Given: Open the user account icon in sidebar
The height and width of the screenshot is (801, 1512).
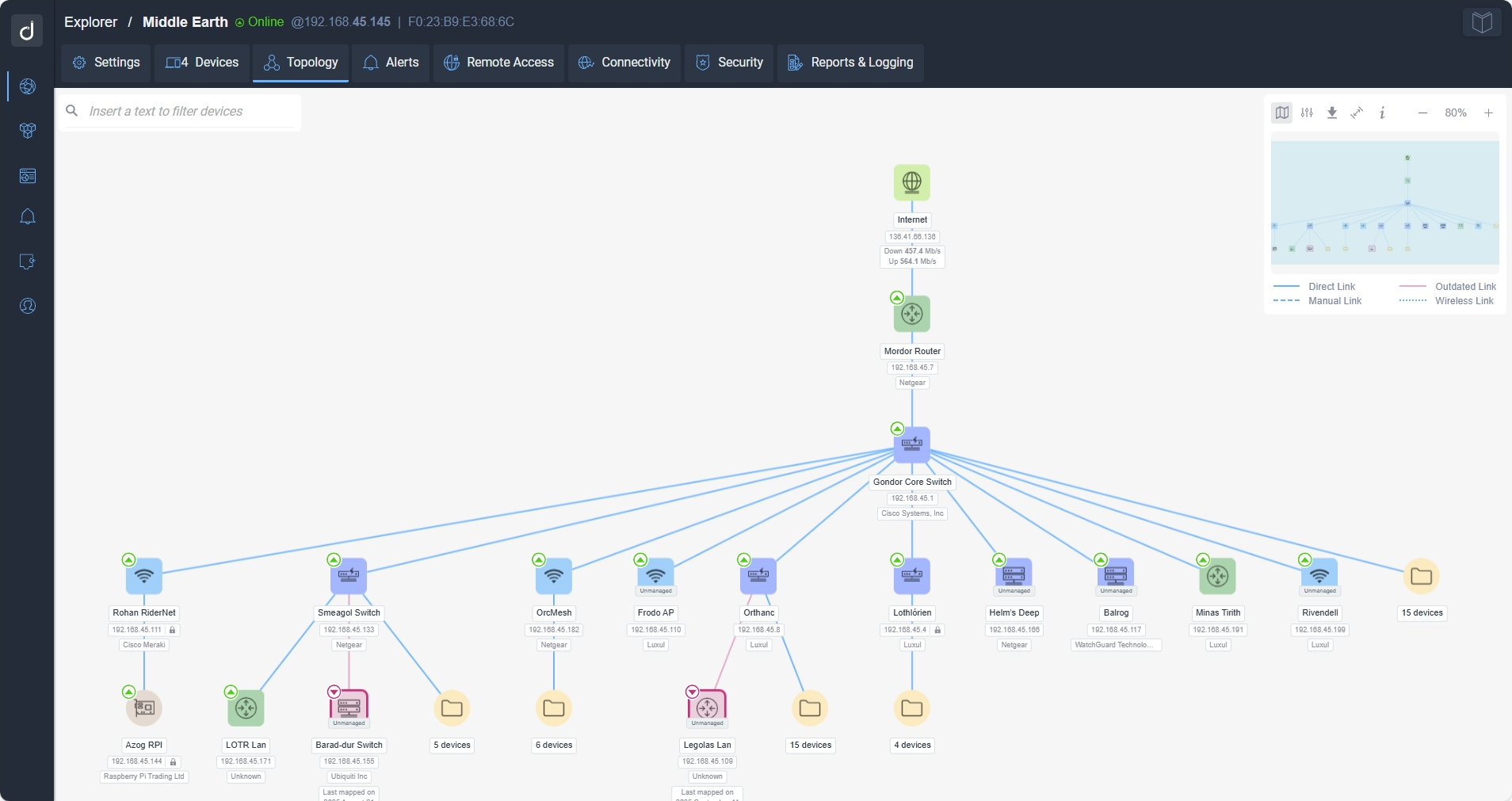Looking at the screenshot, I should click(x=27, y=306).
